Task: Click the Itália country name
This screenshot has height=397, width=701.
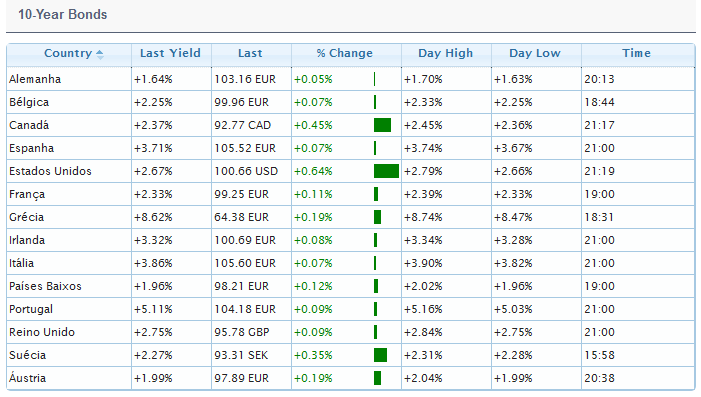Action: (21, 263)
